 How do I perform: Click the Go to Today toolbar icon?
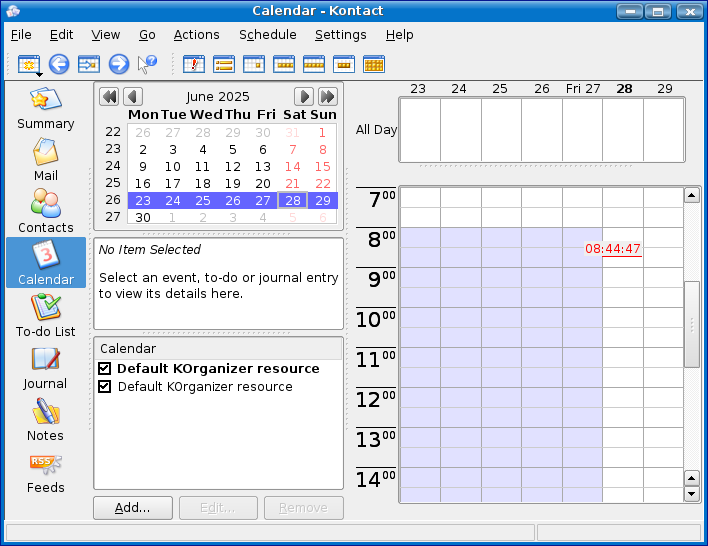(88, 65)
